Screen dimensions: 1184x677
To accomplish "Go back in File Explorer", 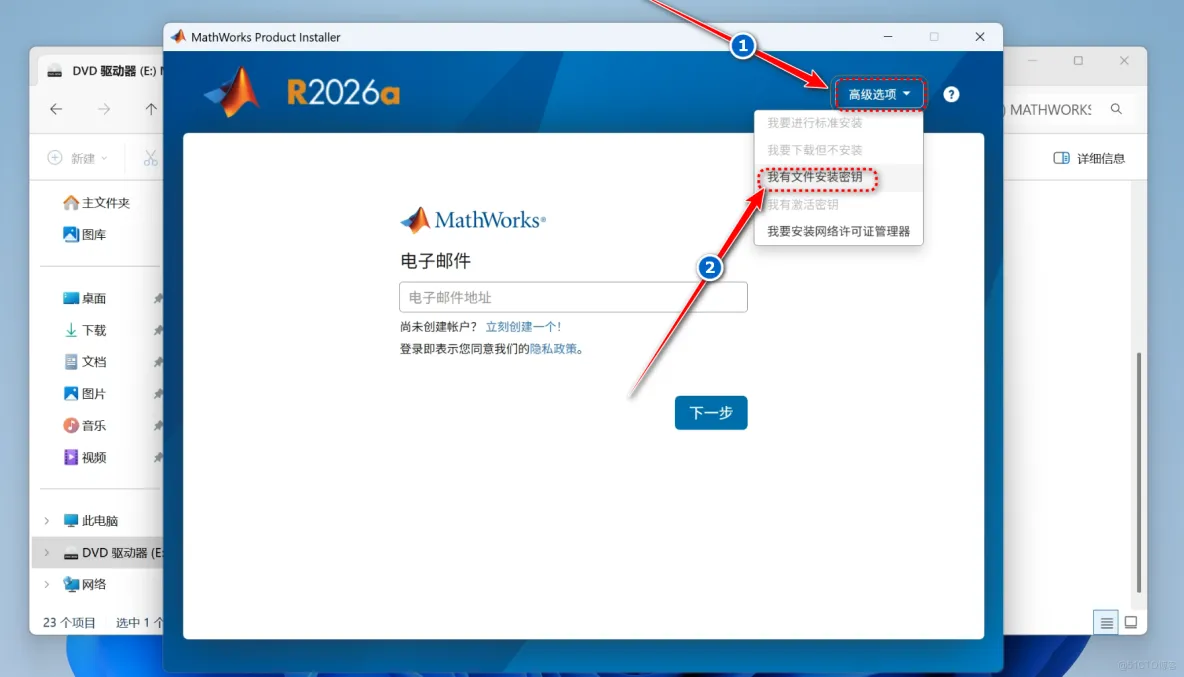I will click(x=56, y=109).
